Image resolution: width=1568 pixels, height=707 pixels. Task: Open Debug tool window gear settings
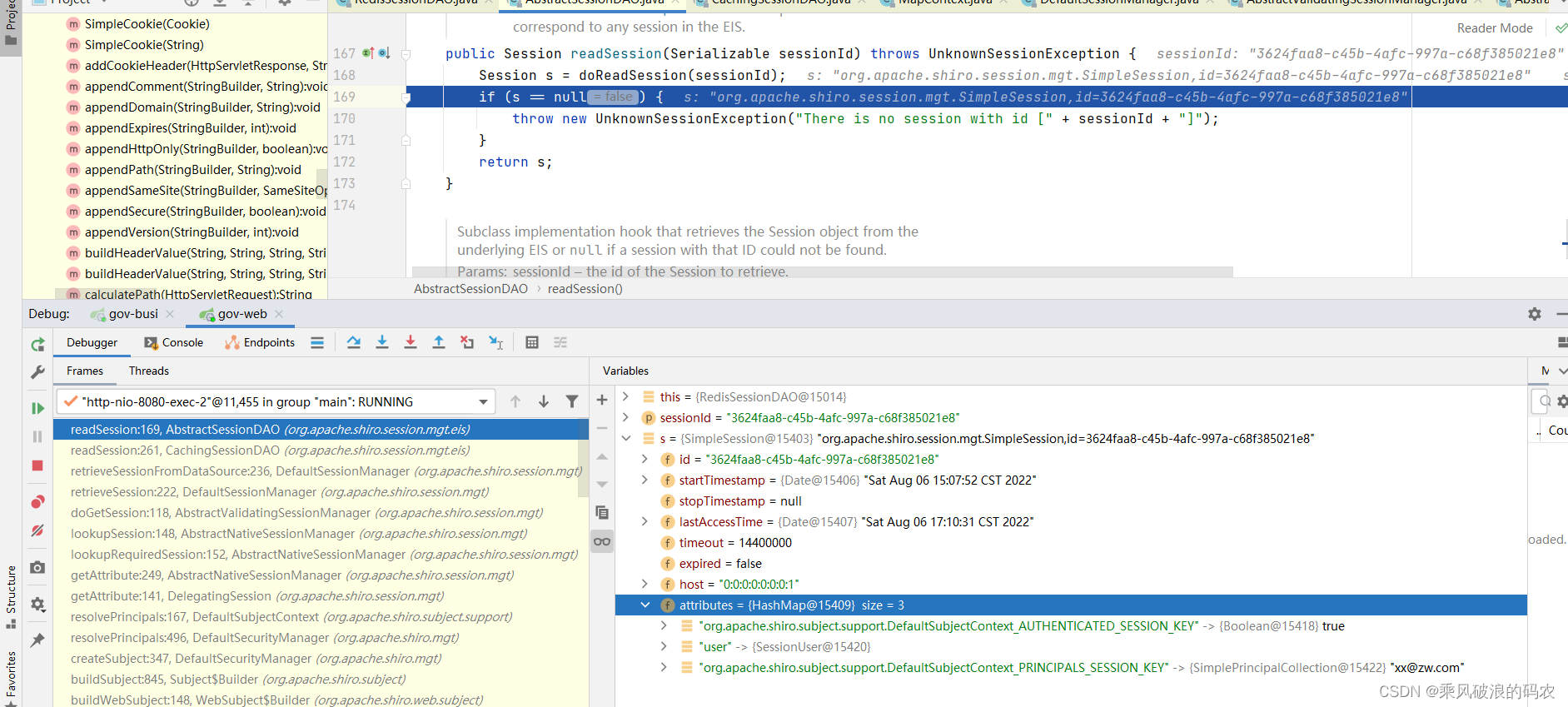click(1535, 314)
